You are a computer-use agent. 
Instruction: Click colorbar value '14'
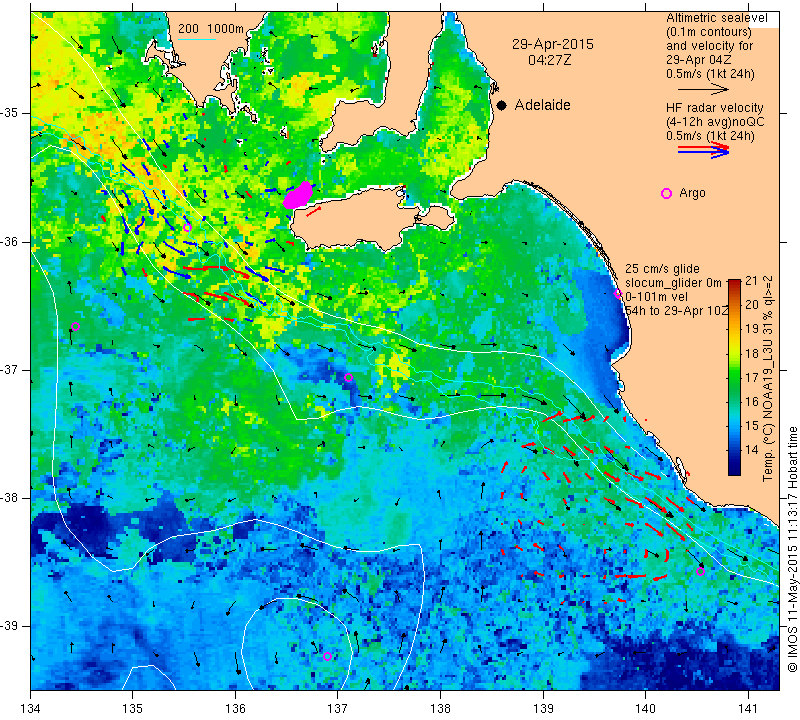(752, 450)
